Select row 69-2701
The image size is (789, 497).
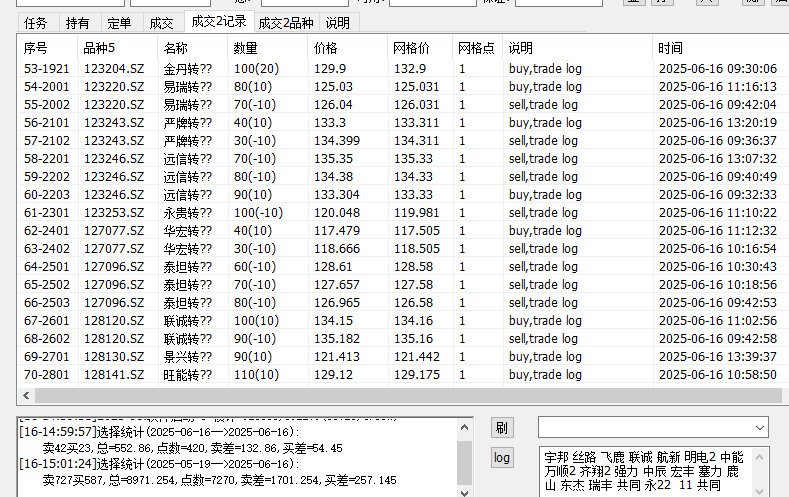(x=403, y=357)
